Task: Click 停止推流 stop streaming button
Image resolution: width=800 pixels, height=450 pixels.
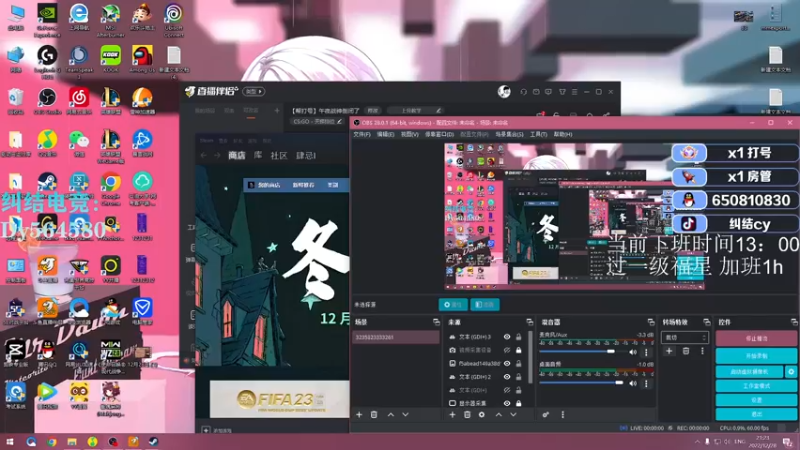Action: click(756, 338)
